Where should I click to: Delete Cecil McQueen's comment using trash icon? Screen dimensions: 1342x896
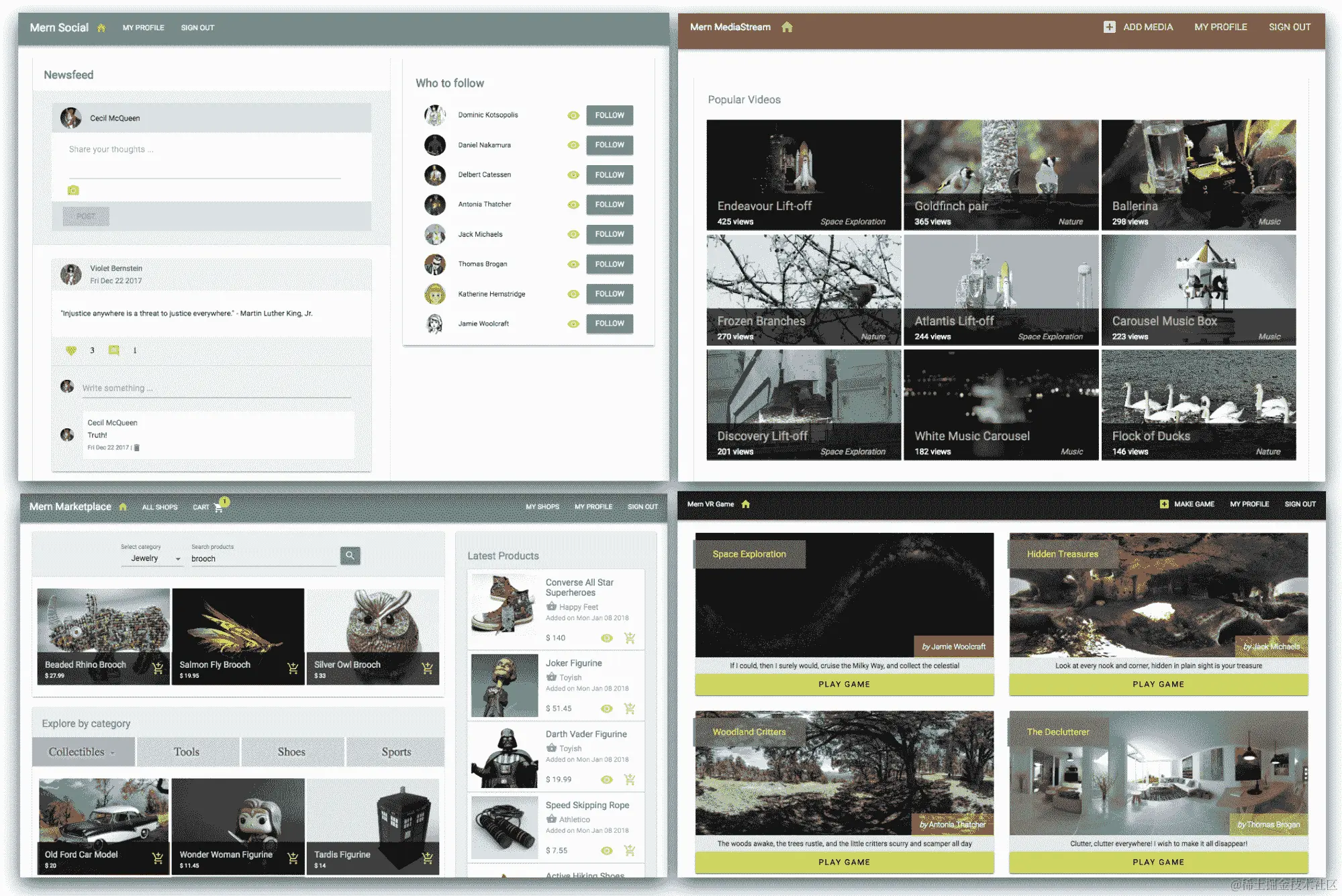pos(137,448)
